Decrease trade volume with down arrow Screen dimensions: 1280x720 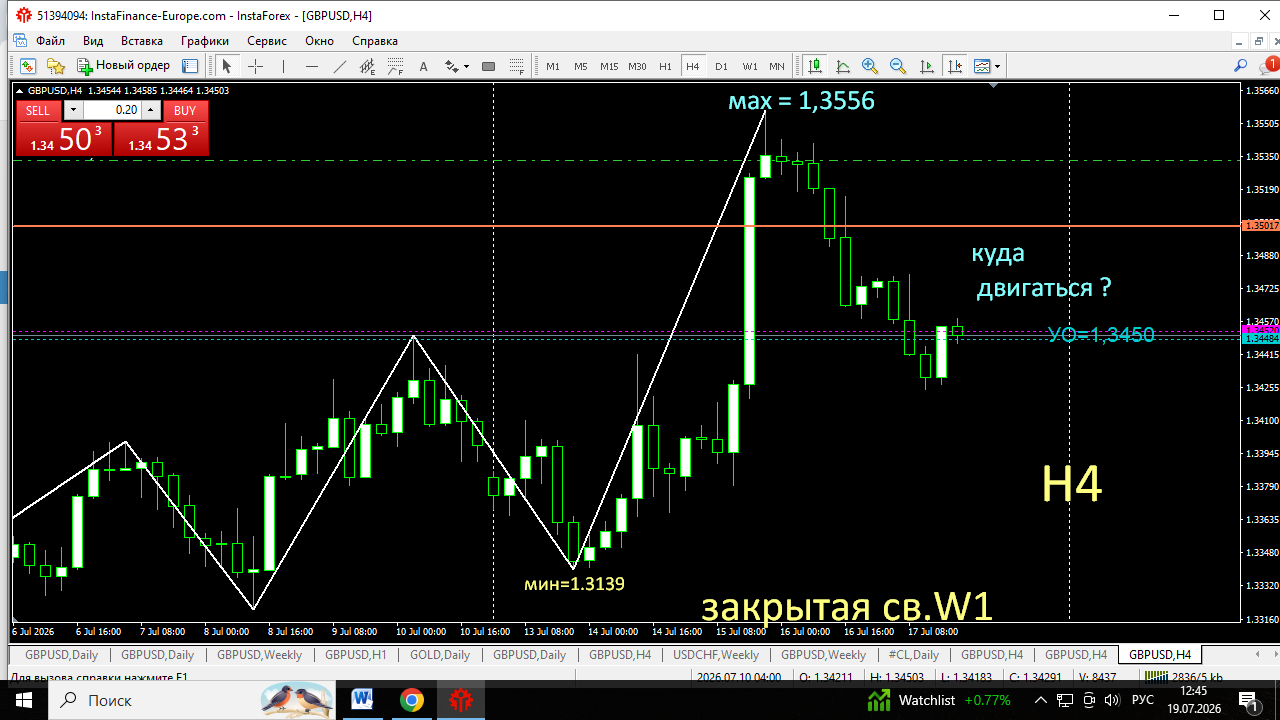point(74,110)
